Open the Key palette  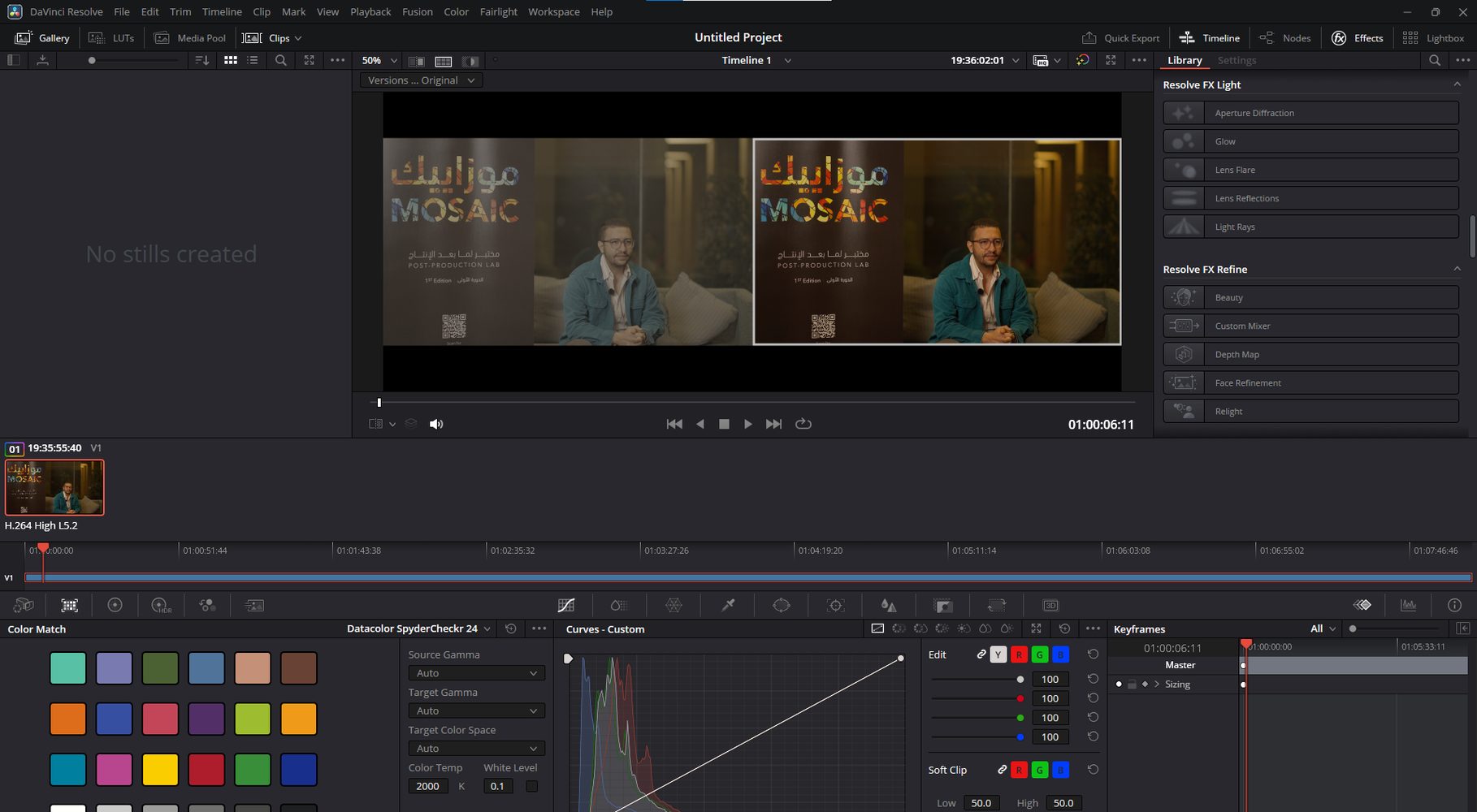942,605
